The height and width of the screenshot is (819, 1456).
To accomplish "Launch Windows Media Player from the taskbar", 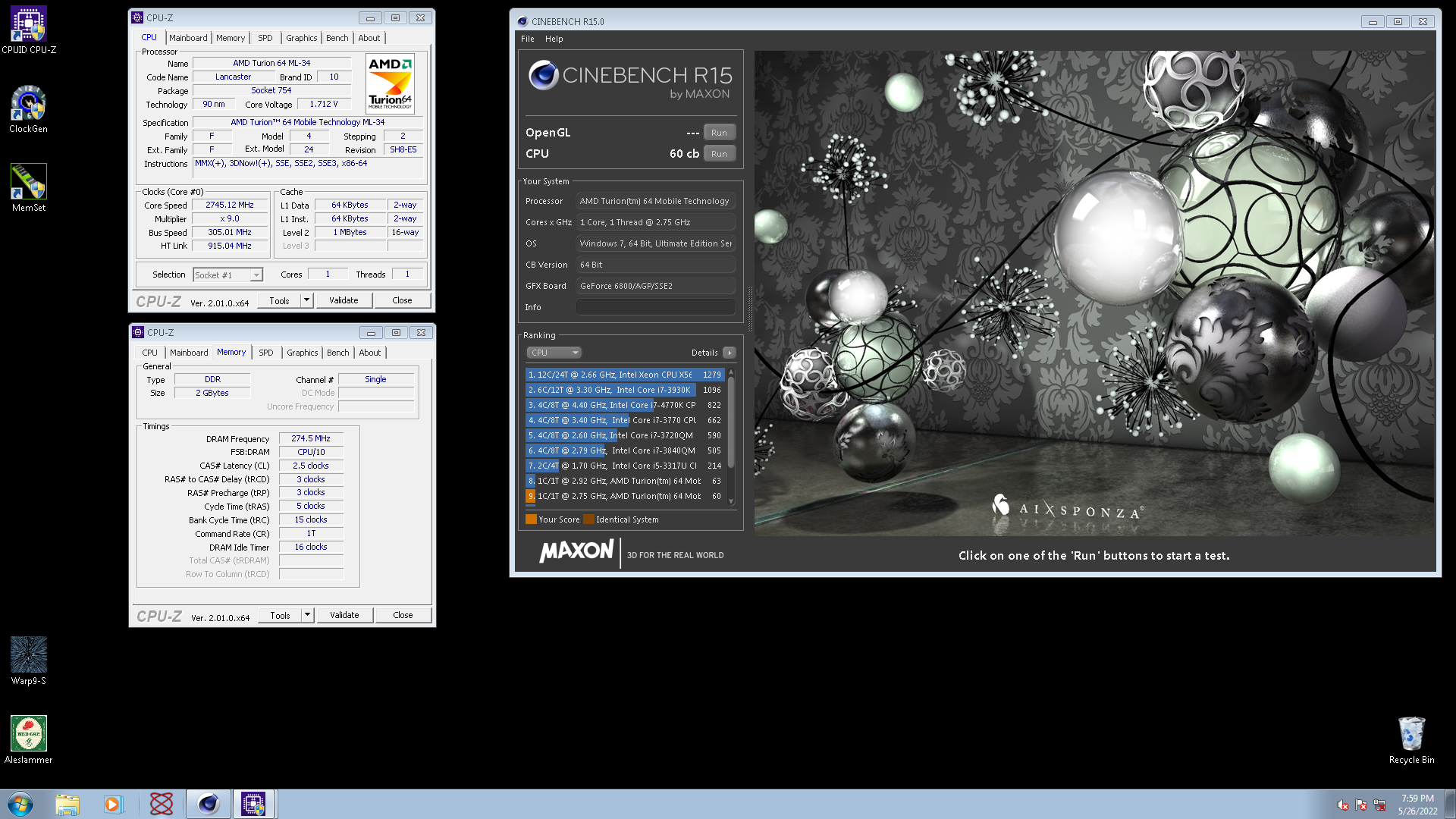I will coord(113,804).
